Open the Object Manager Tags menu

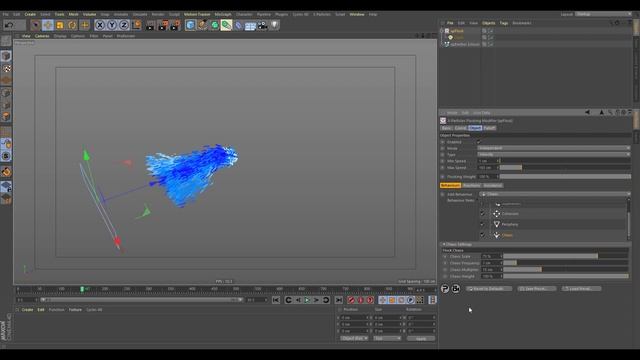click(x=504, y=23)
